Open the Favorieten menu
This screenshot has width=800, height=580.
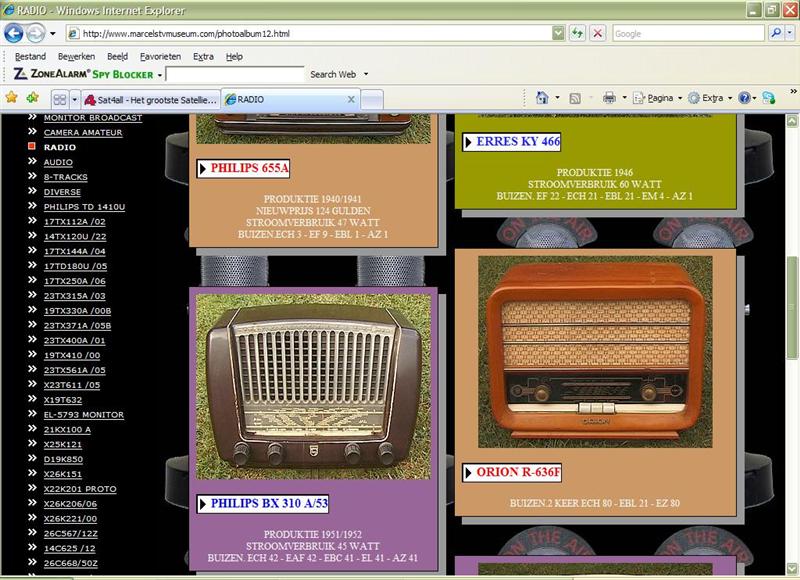pos(160,57)
